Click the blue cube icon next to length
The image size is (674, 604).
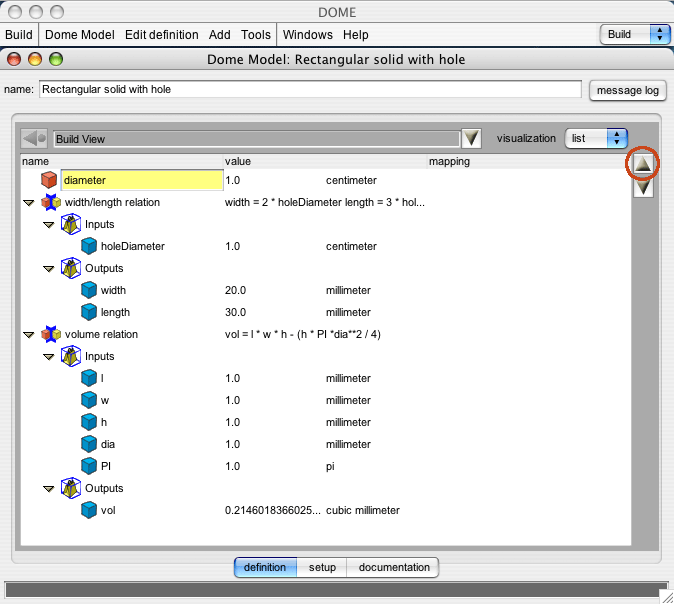(x=89, y=312)
